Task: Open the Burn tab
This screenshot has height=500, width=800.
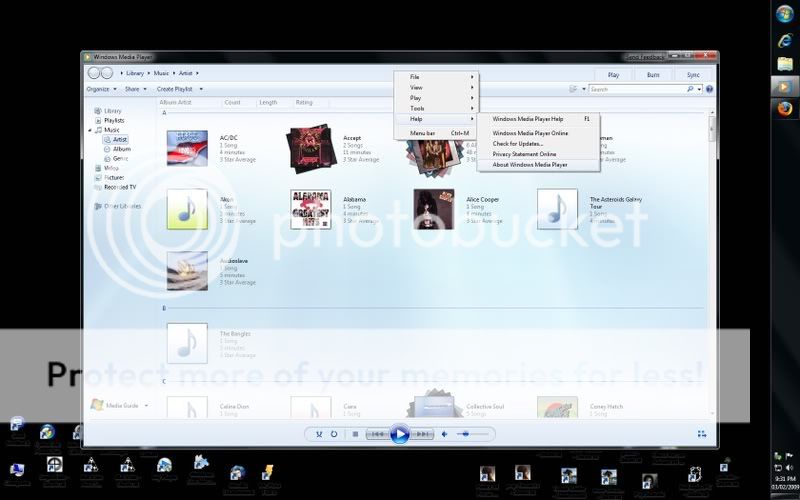Action: point(653,75)
